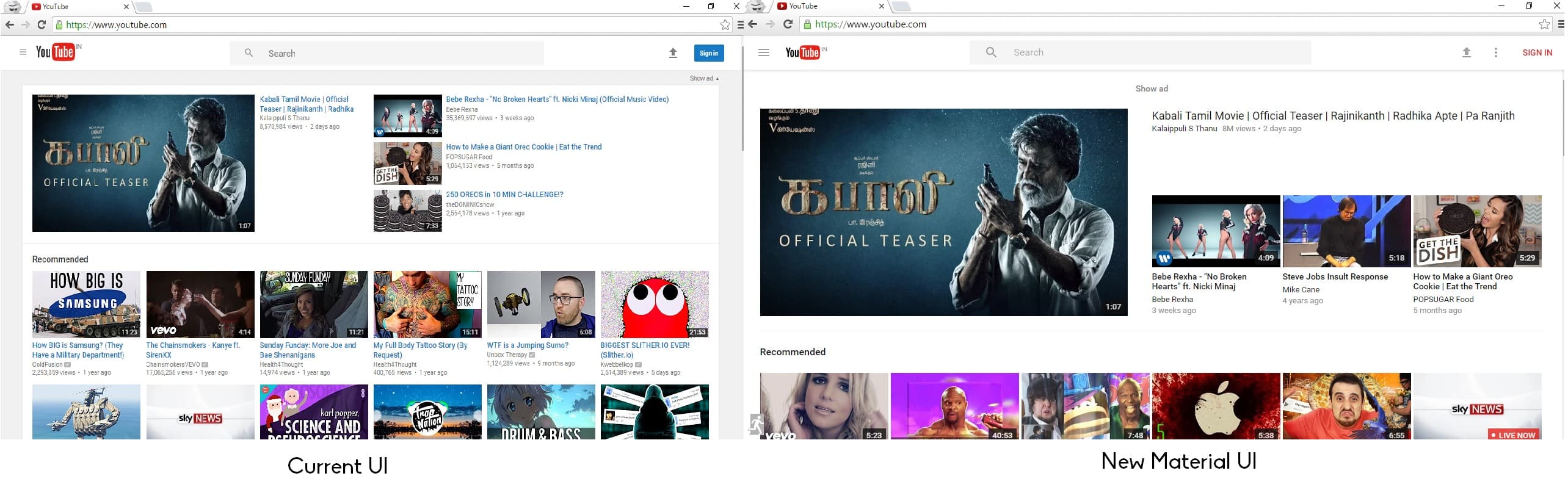Open new tab in left browser window
Screen dimensions: 1568x487
pos(143,7)
